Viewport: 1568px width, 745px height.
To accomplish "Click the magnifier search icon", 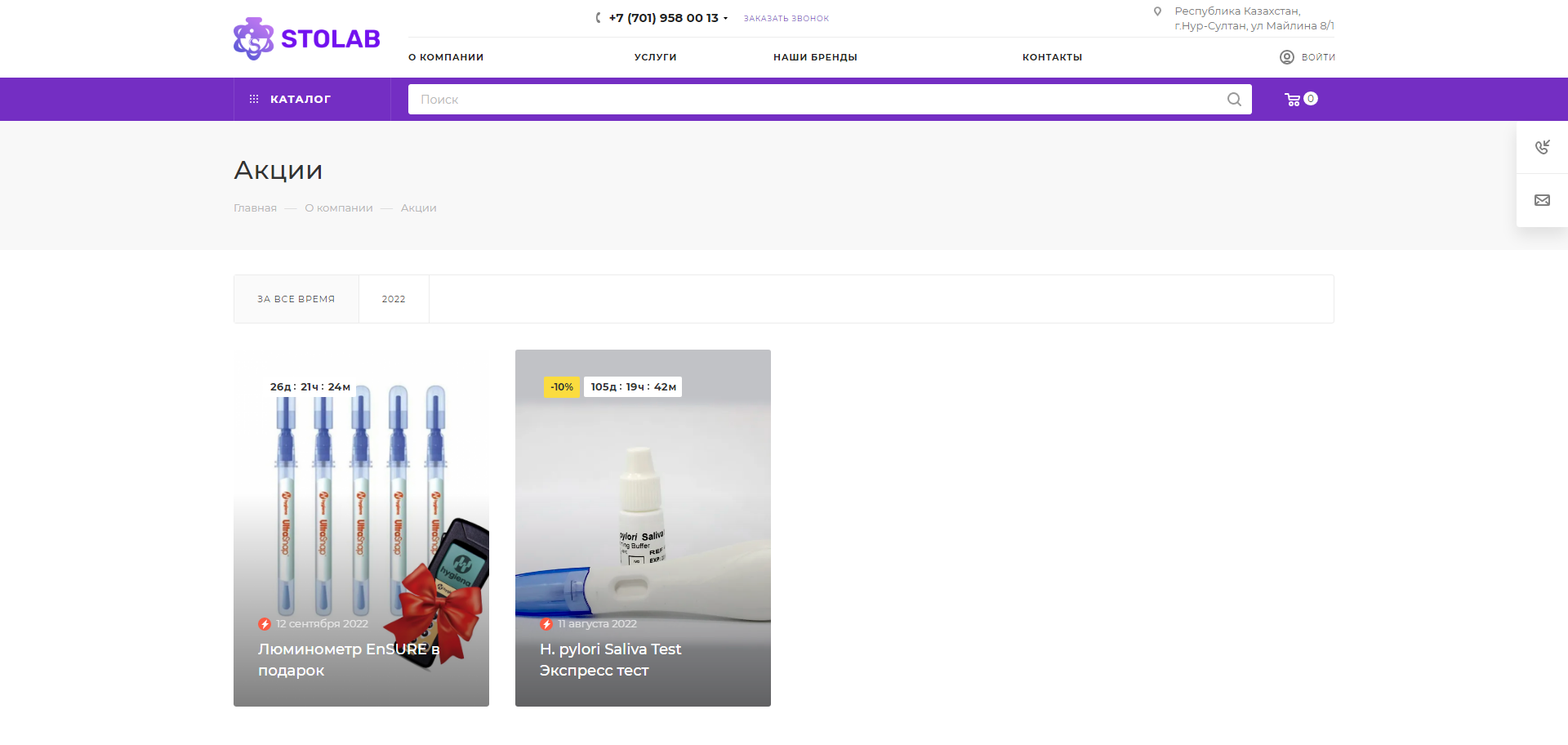I will pos(1234,99).
